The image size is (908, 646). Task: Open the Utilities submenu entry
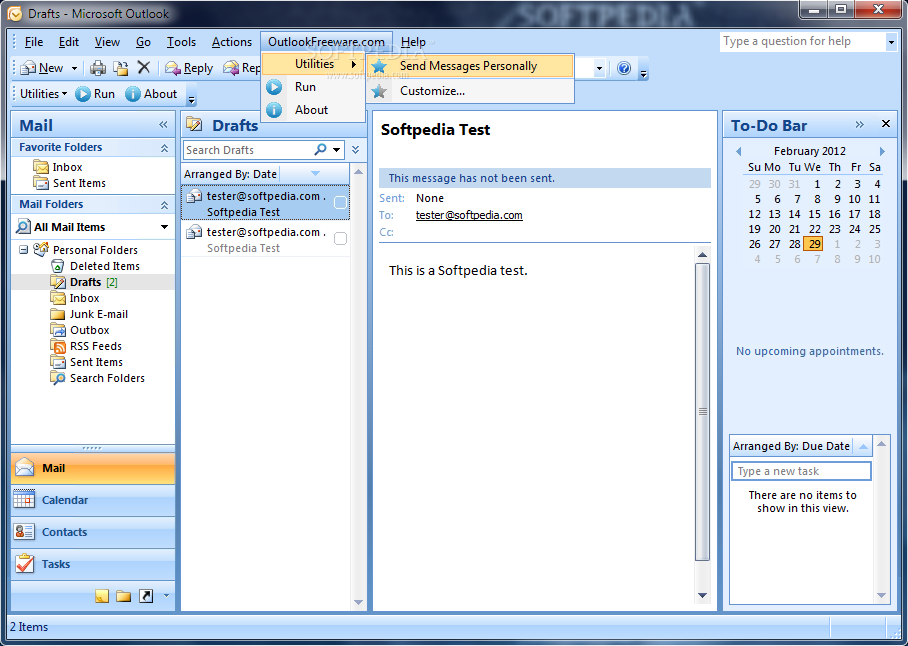(313, 64)
